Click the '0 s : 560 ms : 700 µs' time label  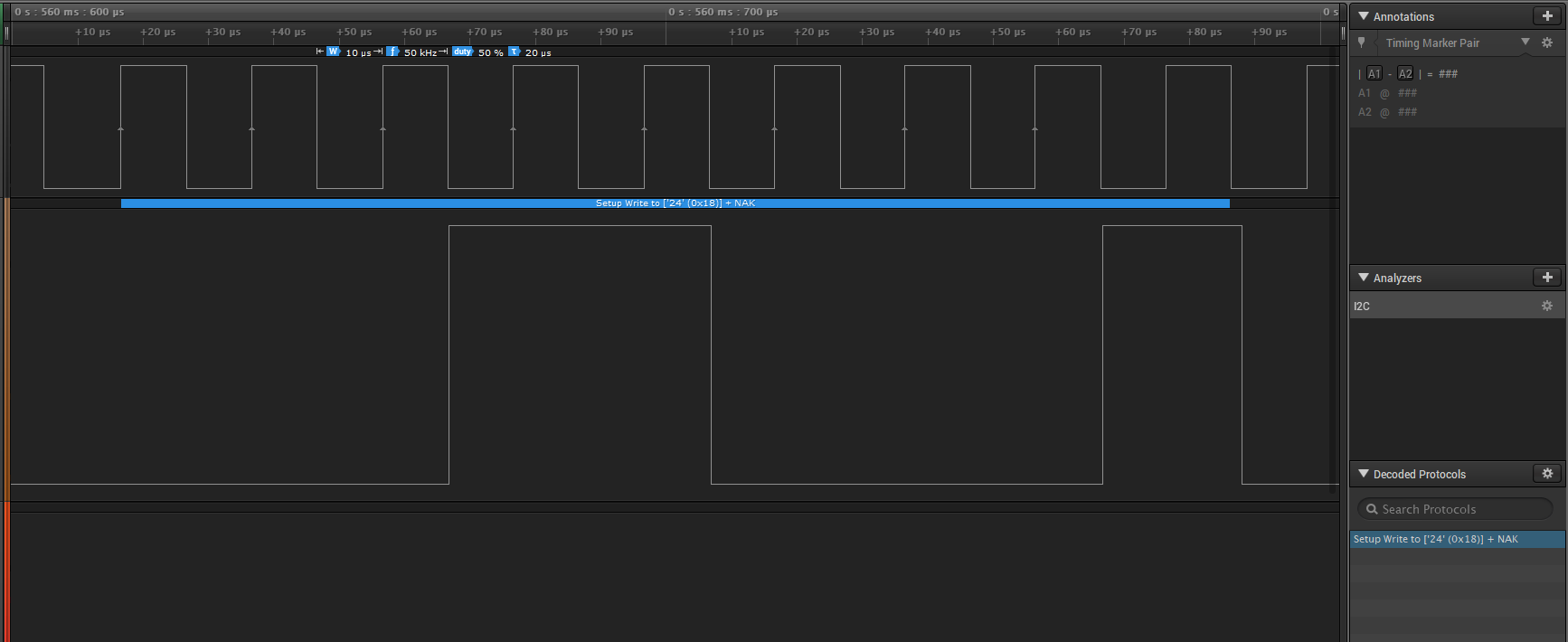pos(723,12)
